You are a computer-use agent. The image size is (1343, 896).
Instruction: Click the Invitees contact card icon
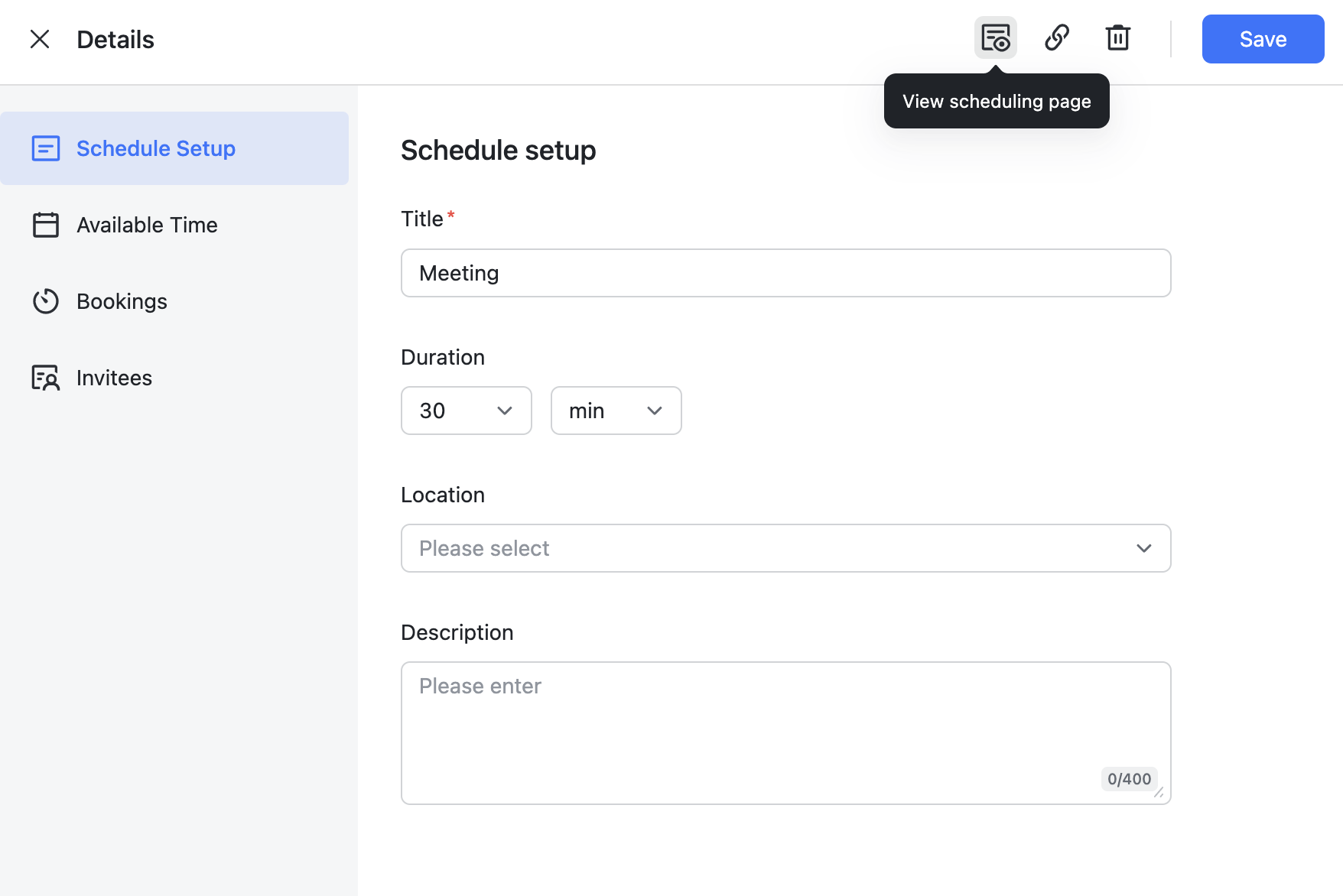click(x=46, y=377)
